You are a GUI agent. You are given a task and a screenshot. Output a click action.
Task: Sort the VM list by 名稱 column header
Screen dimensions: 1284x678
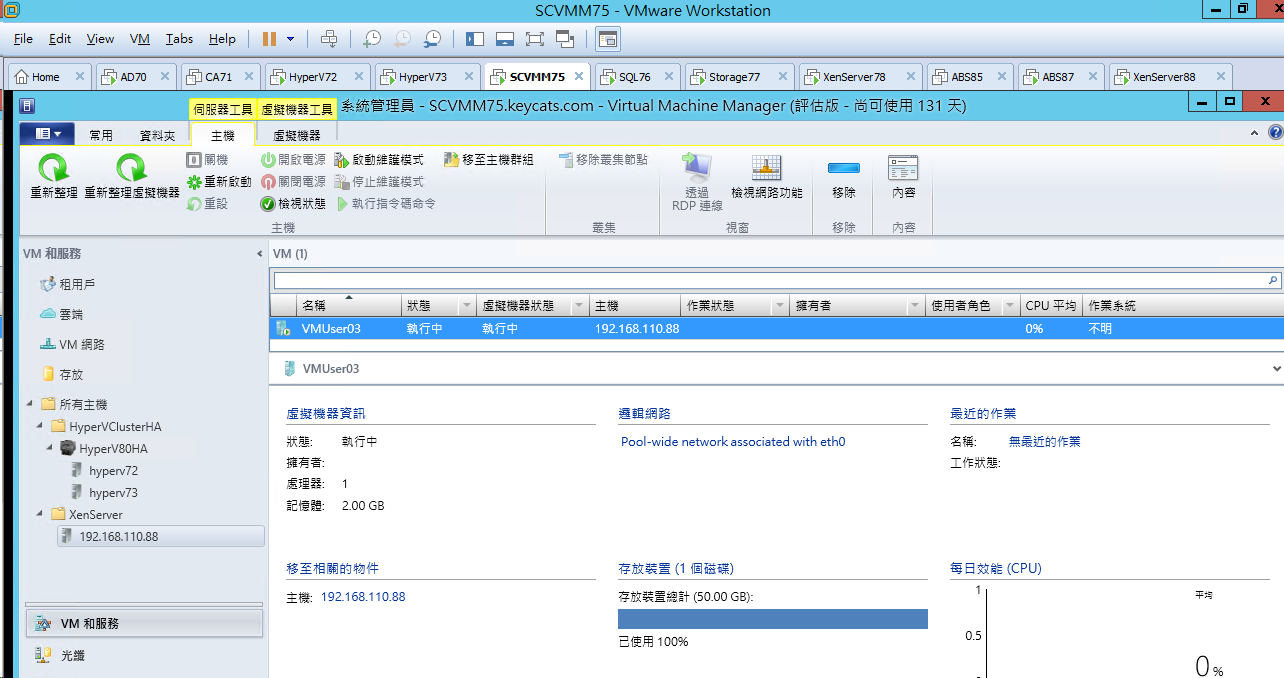(349, 306)
